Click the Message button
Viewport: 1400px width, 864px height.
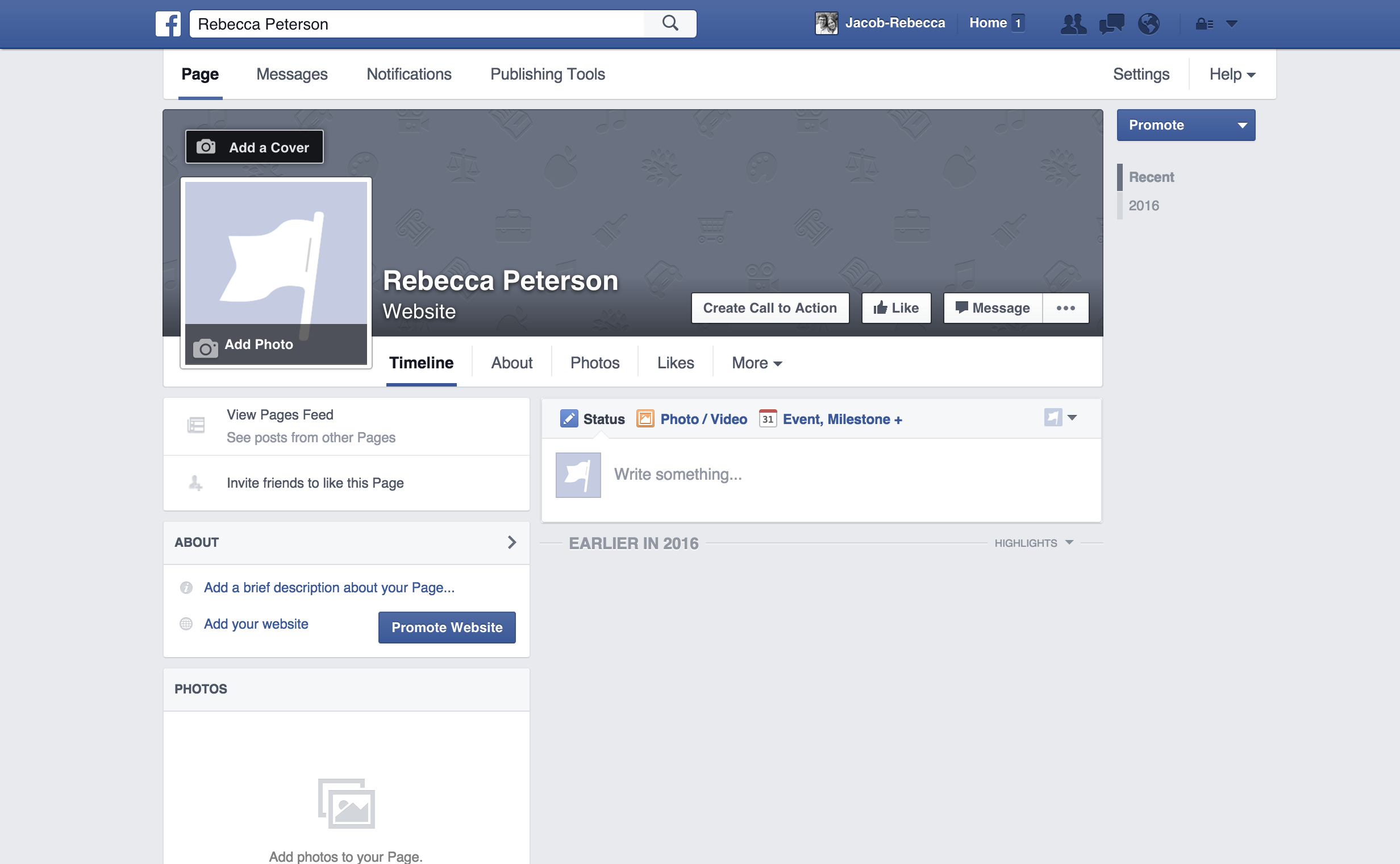(x=993, y=308)
